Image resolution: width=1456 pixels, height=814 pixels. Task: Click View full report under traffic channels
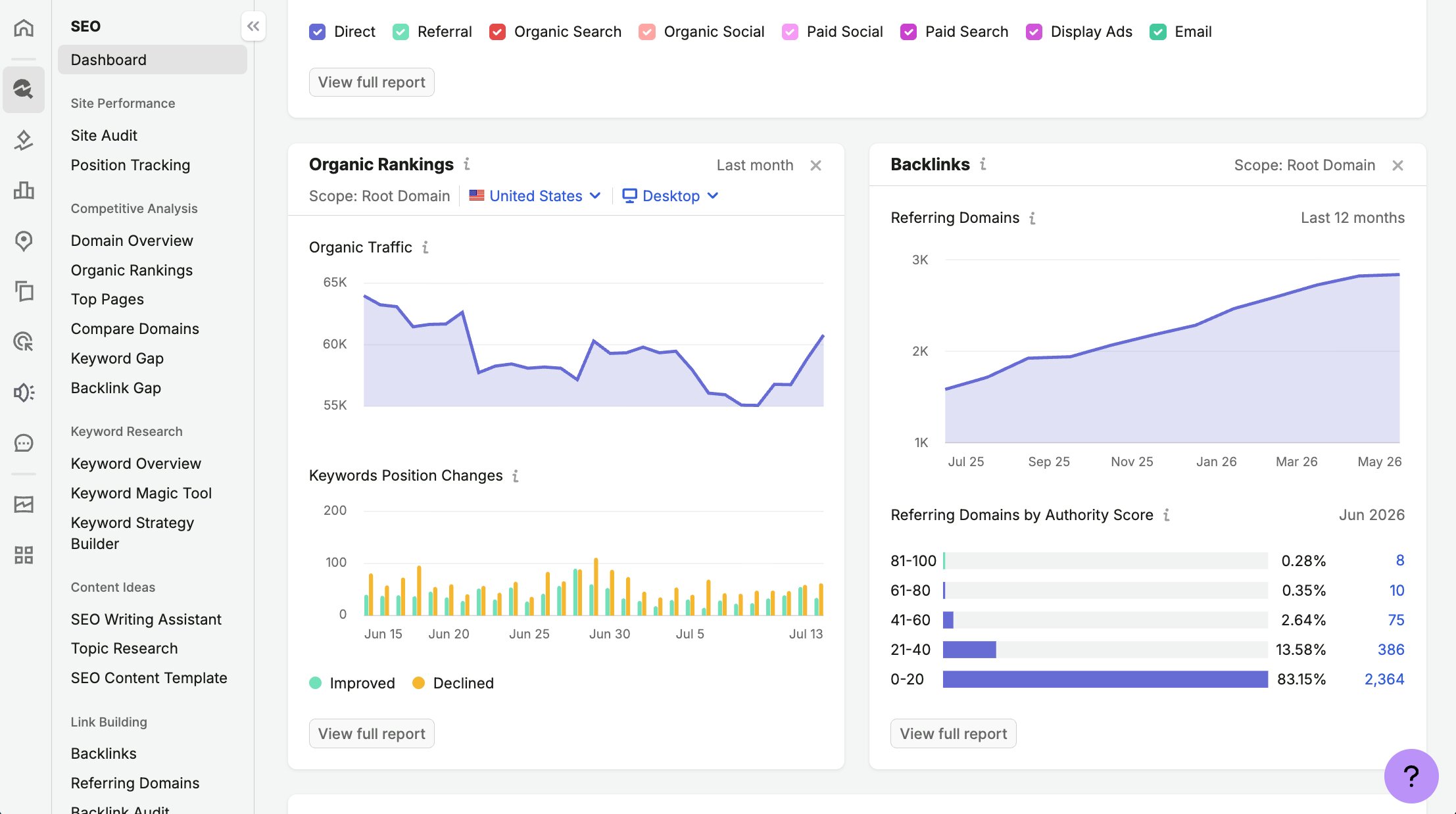[x=372, y=82]
